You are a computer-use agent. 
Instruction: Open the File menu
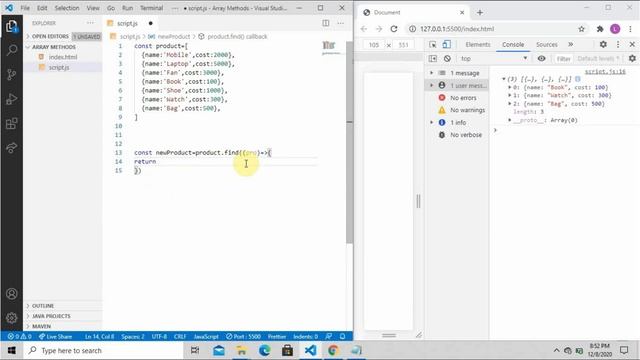25,8
